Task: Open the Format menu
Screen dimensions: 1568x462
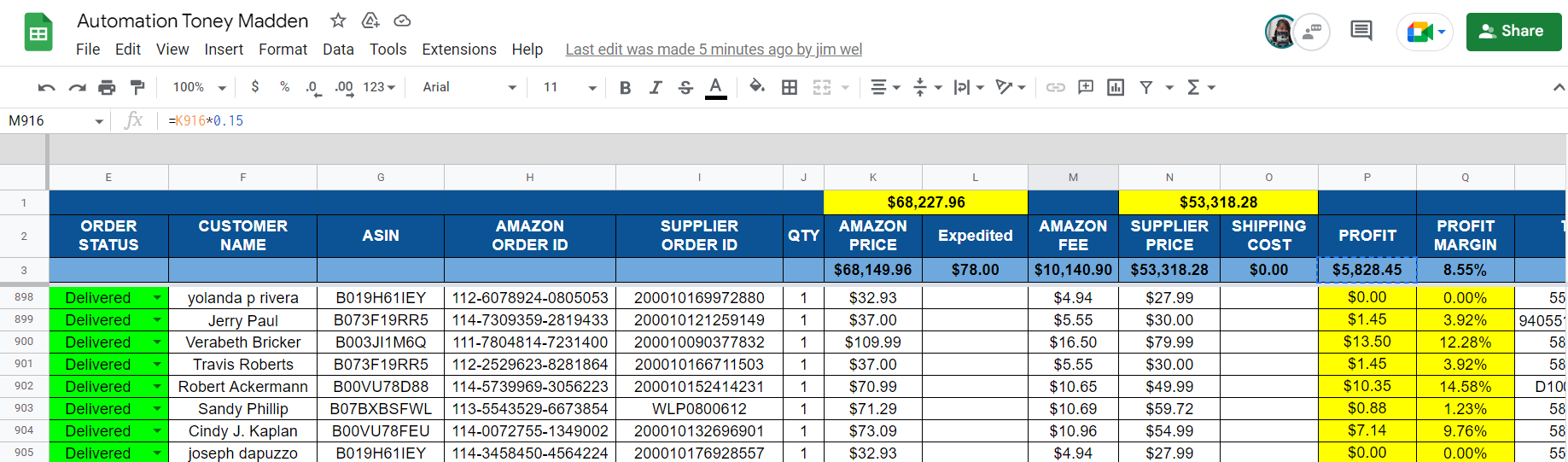Action: click(283, 50)
